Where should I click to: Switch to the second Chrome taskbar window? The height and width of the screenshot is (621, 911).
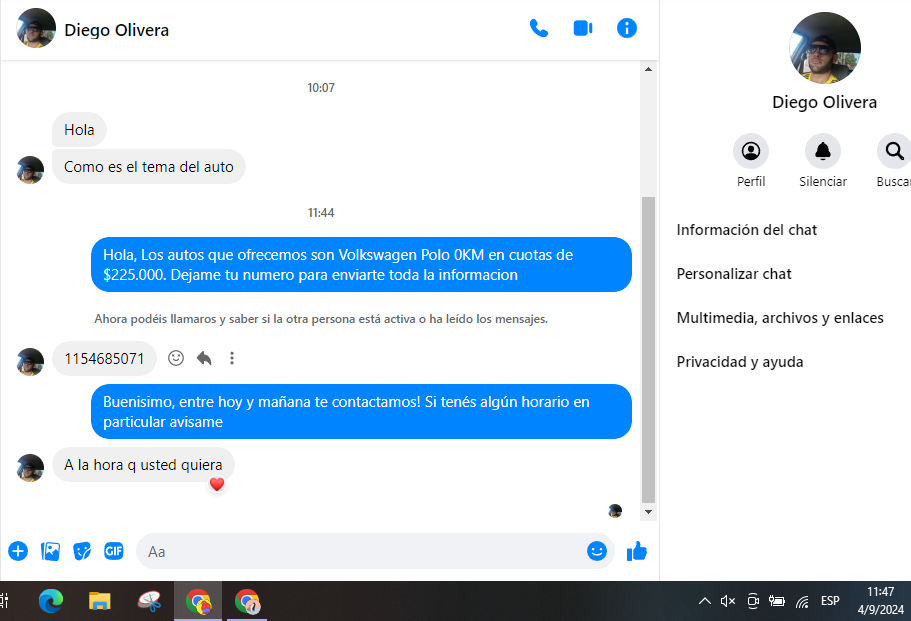click(x=247, y=601)
